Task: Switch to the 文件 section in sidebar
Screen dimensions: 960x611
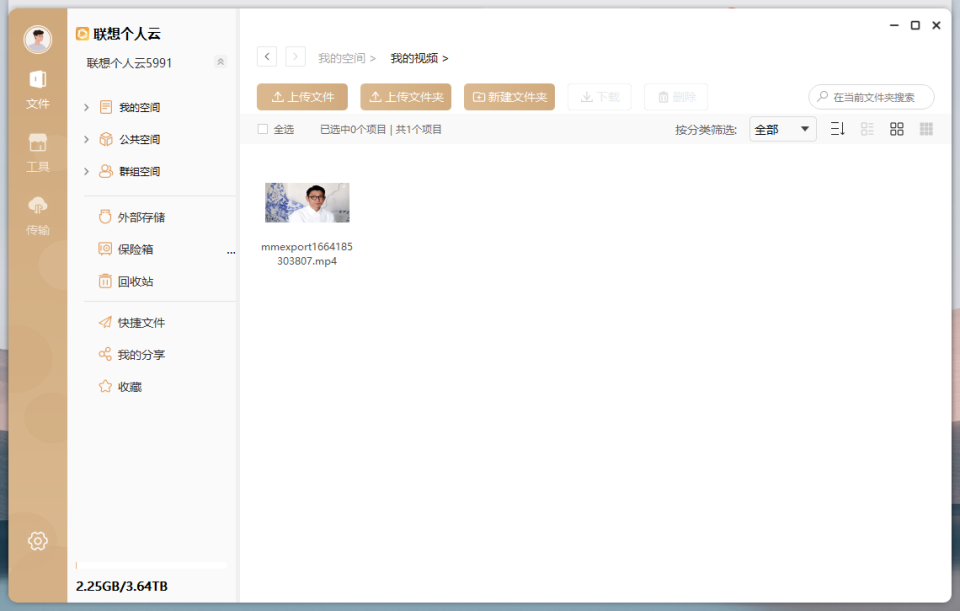Action: [x=37, y=90]
